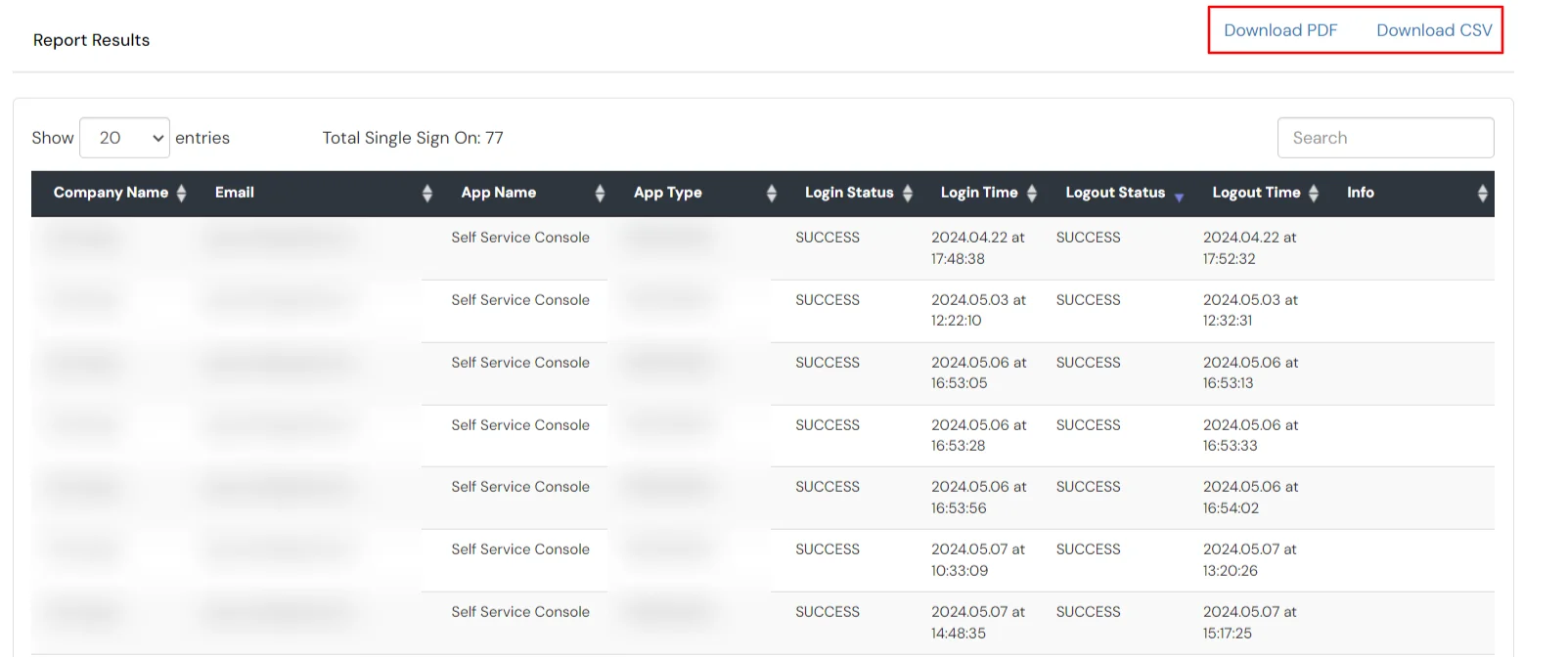Click the Logout Status header label
This screenshot has width=1568, height=657.
tap(1115, 193)
